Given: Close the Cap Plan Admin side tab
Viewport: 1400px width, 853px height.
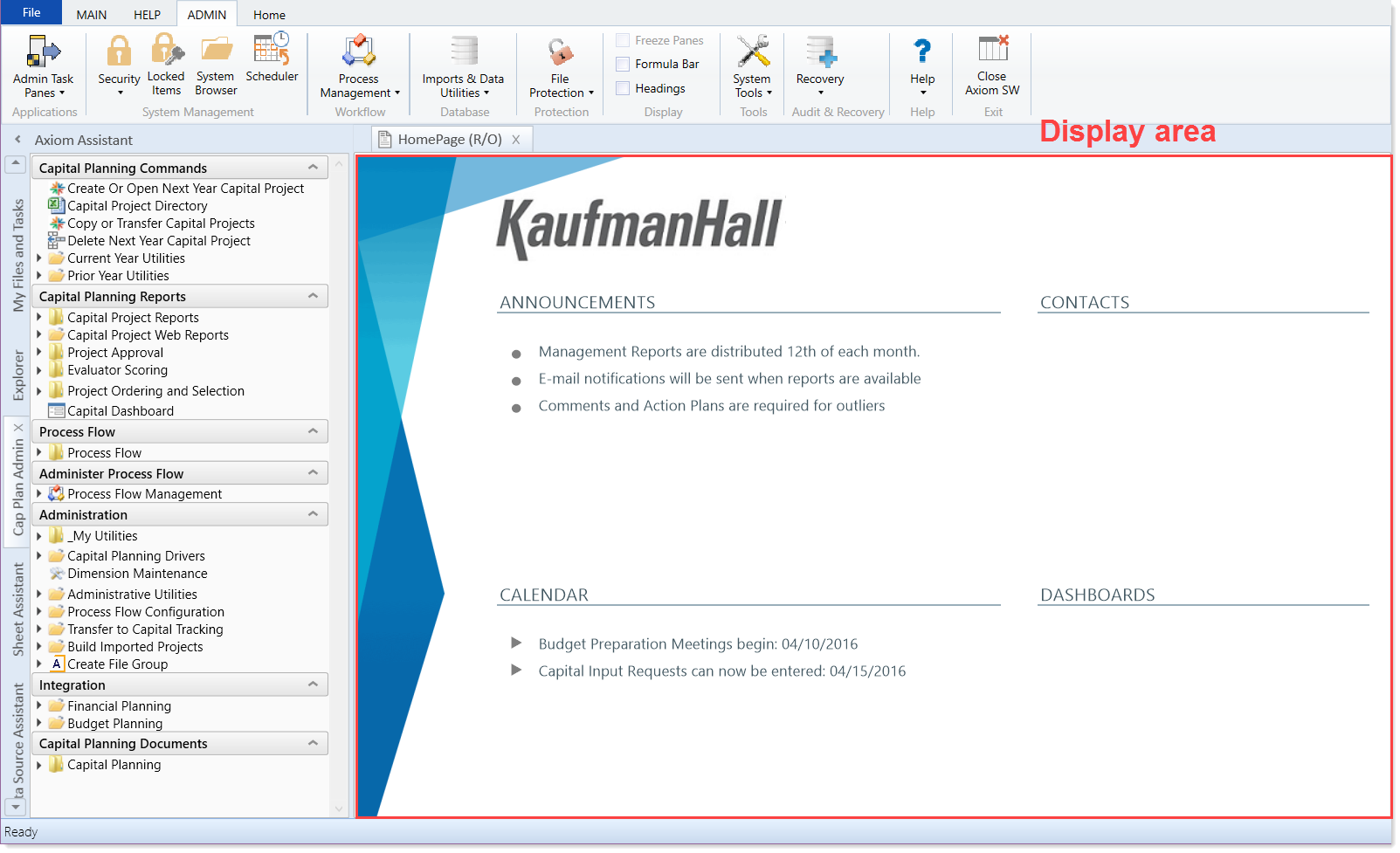Looking at the screenshot, I should pos(18,428).
